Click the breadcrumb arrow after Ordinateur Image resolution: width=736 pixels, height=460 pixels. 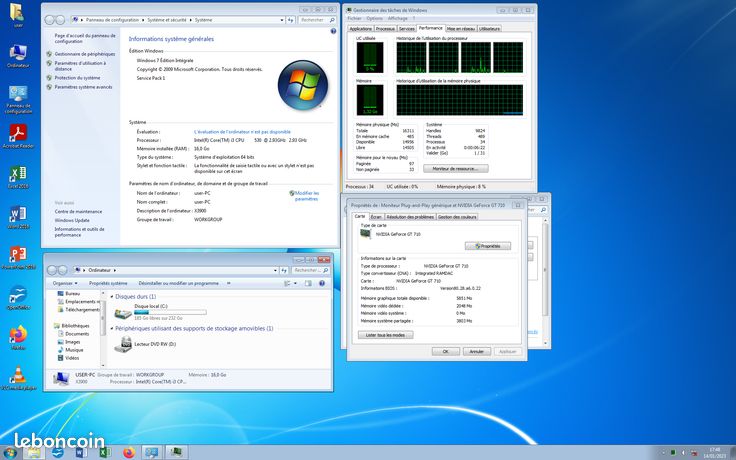tap(114, 270)
